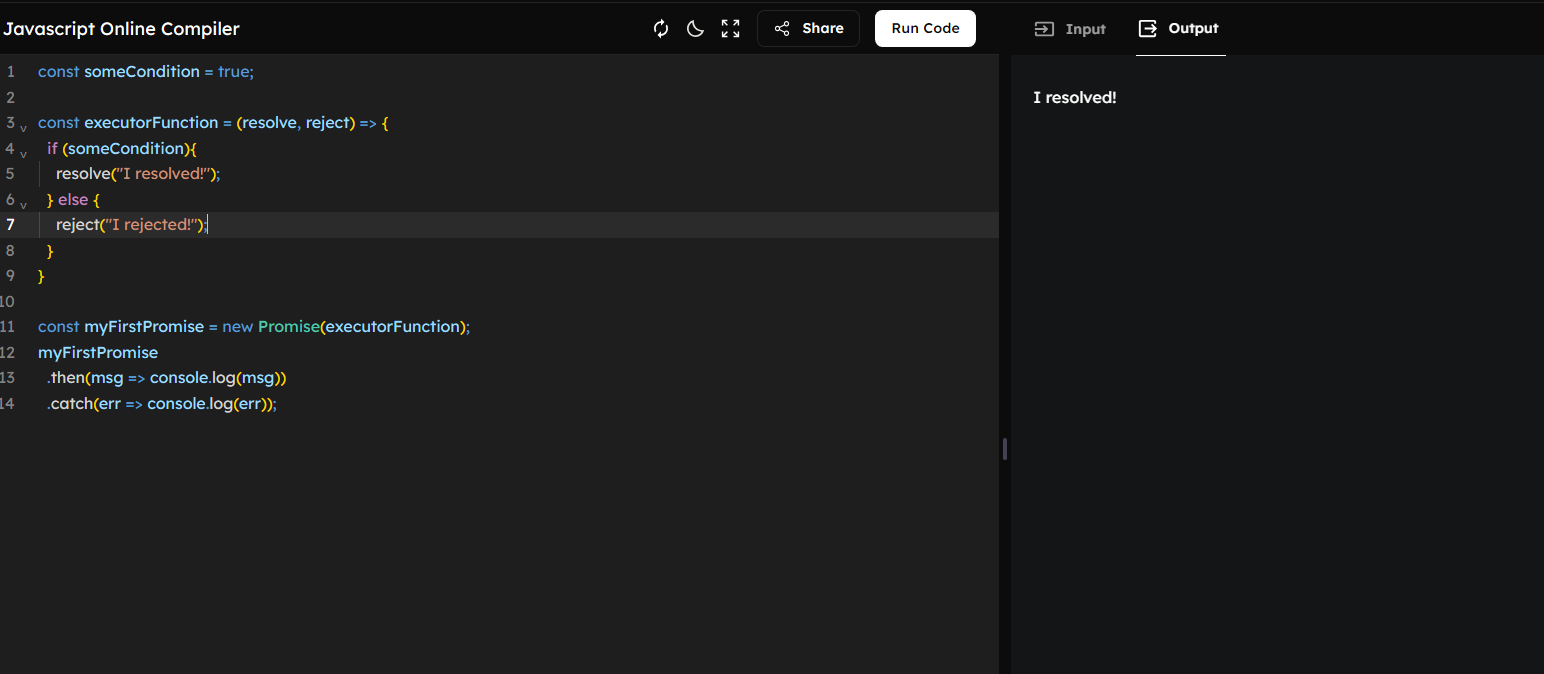Click myFirstPromise on line 12
The height and width of the screenshot is (674, 1544).
(98, 353)
